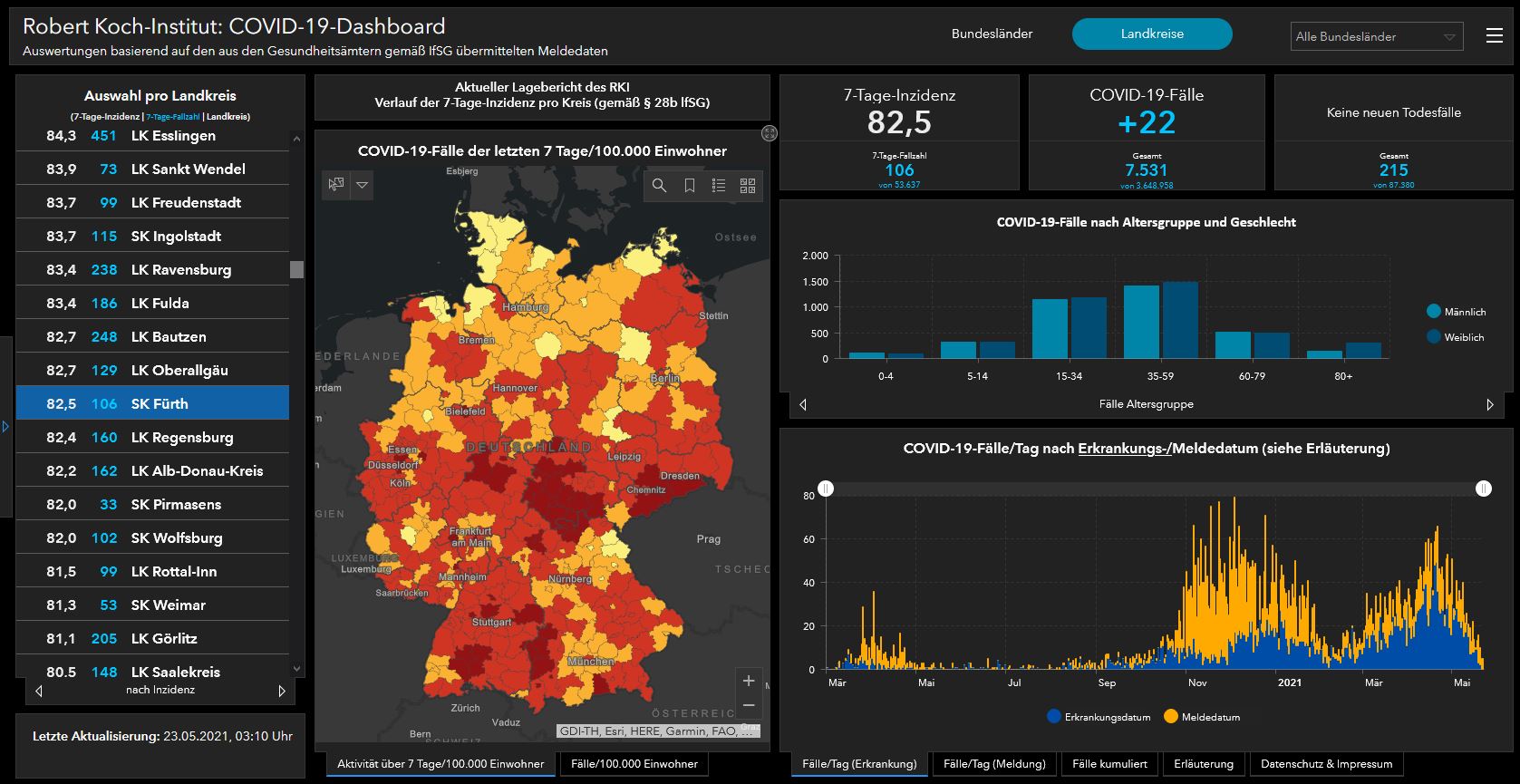Screen dimensions: 1520x784
Task: Open the map search magnifier tool
Action: (x=659, y=186)
